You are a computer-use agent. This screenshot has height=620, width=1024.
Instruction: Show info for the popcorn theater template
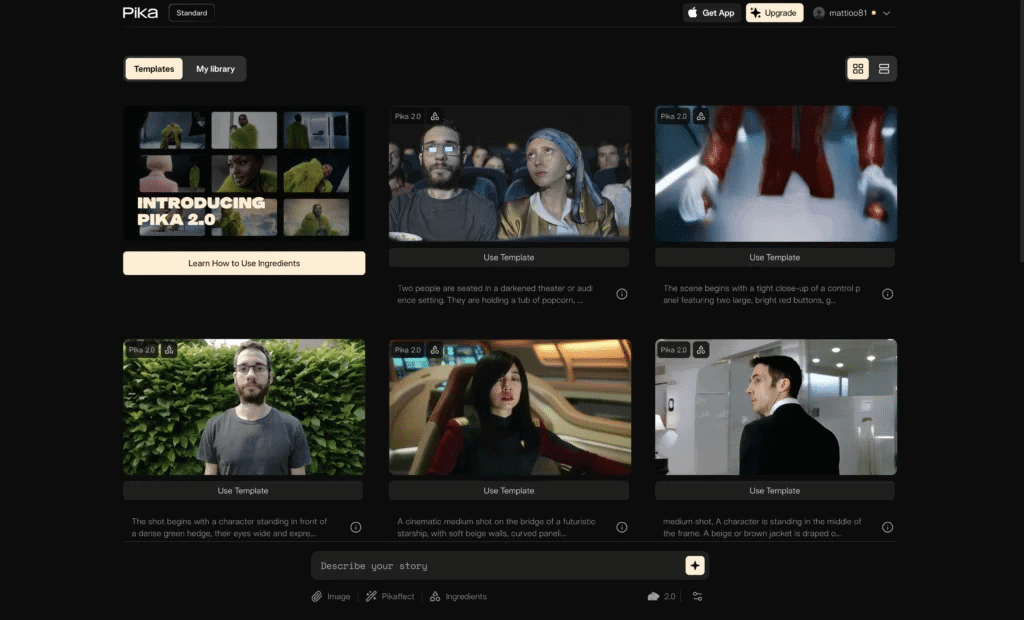621,294
